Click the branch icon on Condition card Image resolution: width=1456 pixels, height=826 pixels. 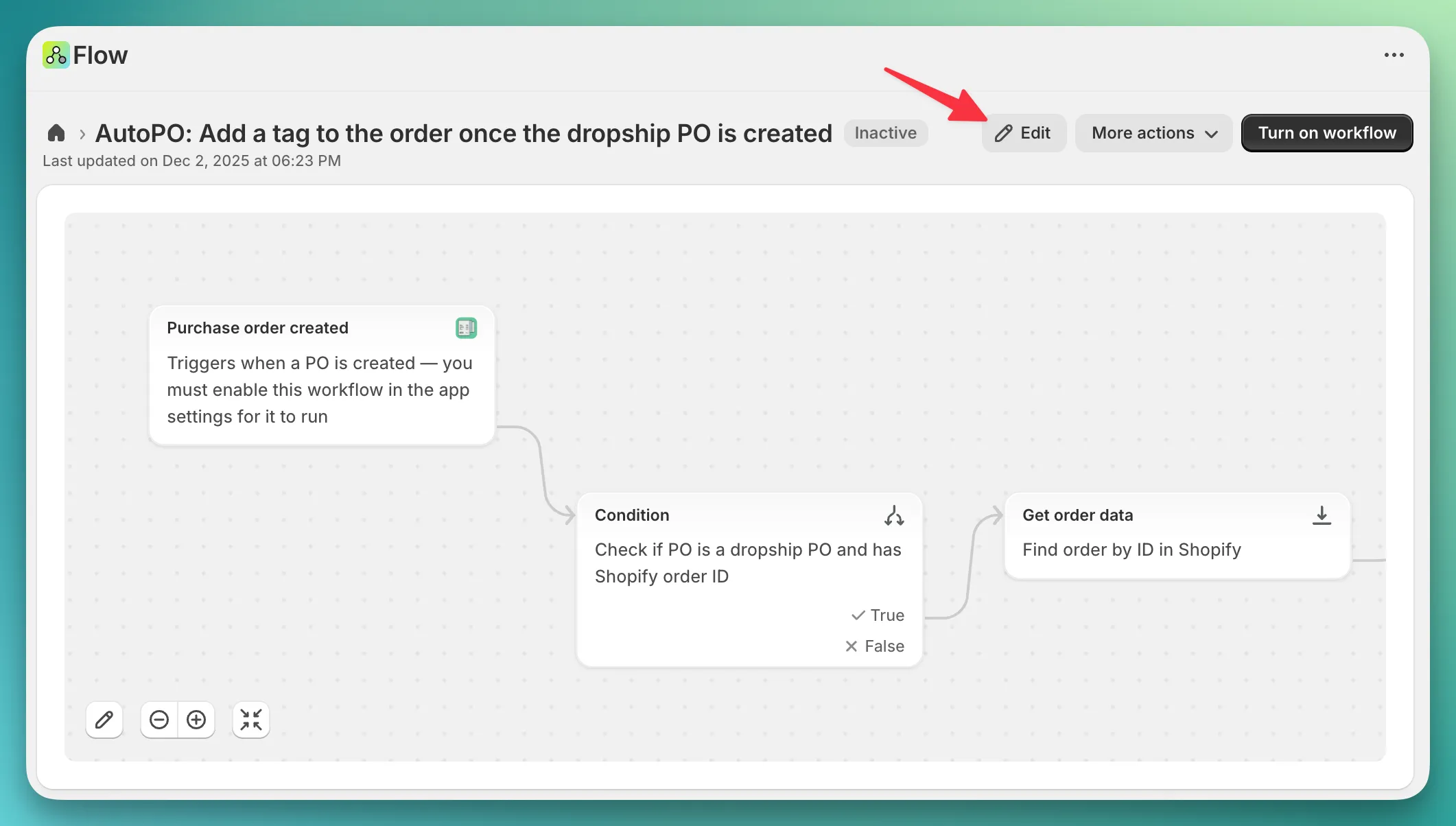pos(894,516)
